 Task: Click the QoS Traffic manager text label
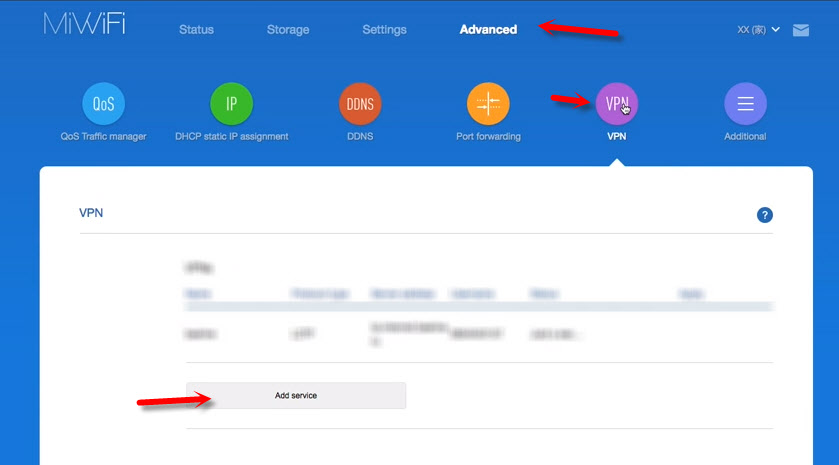[x=103, y=137]
